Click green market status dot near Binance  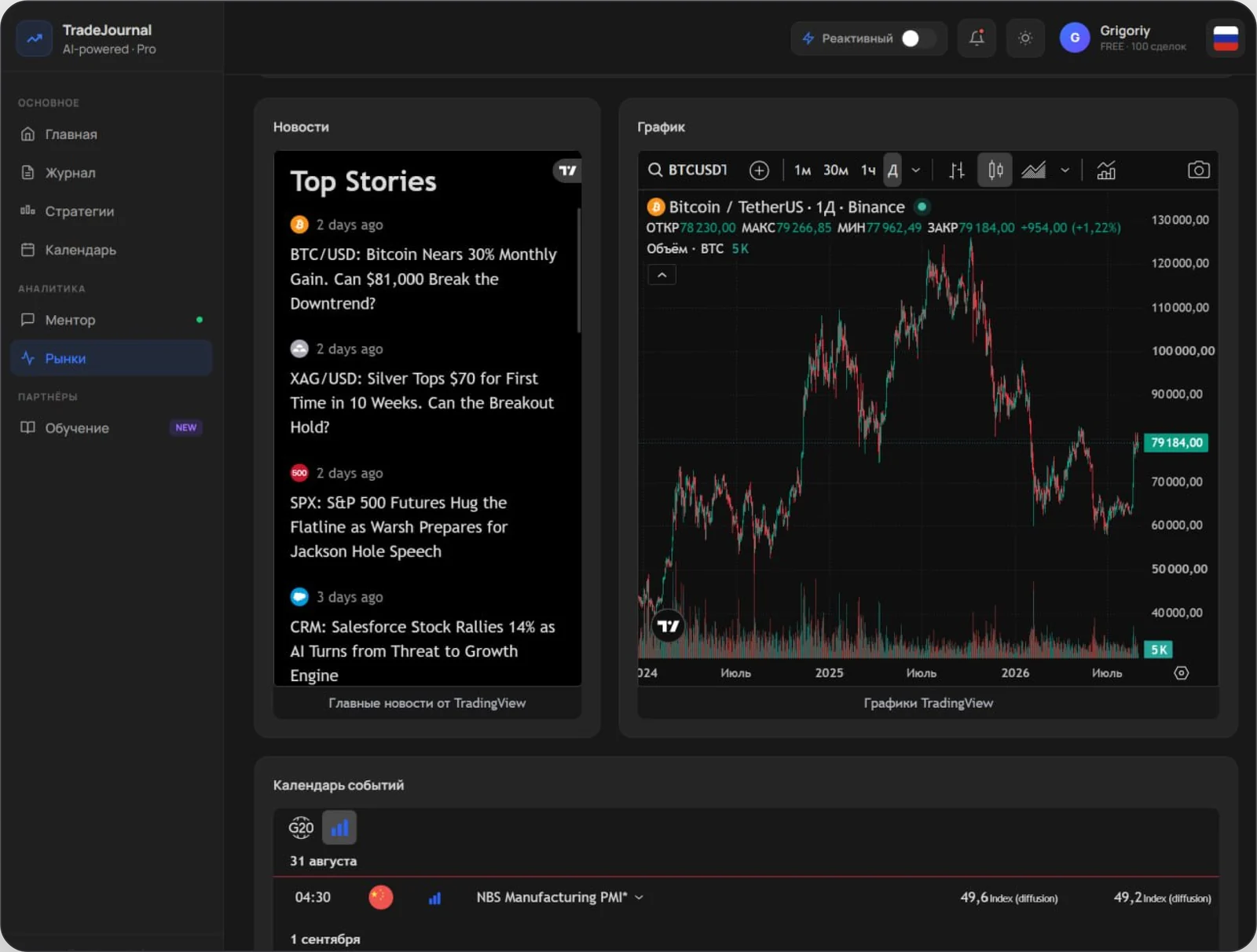click(x=922, y=207)
